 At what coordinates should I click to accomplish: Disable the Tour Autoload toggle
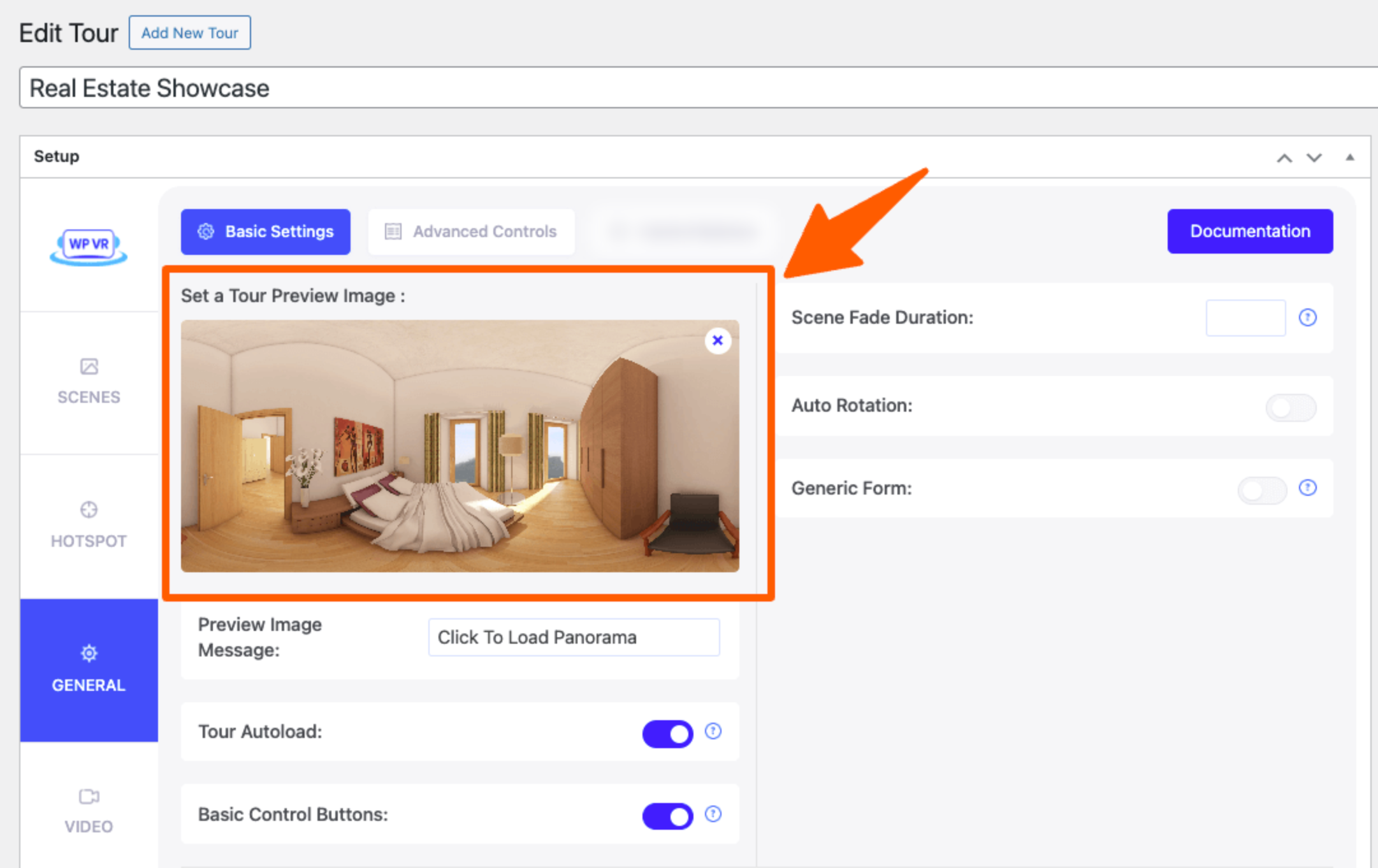[667, 734]
